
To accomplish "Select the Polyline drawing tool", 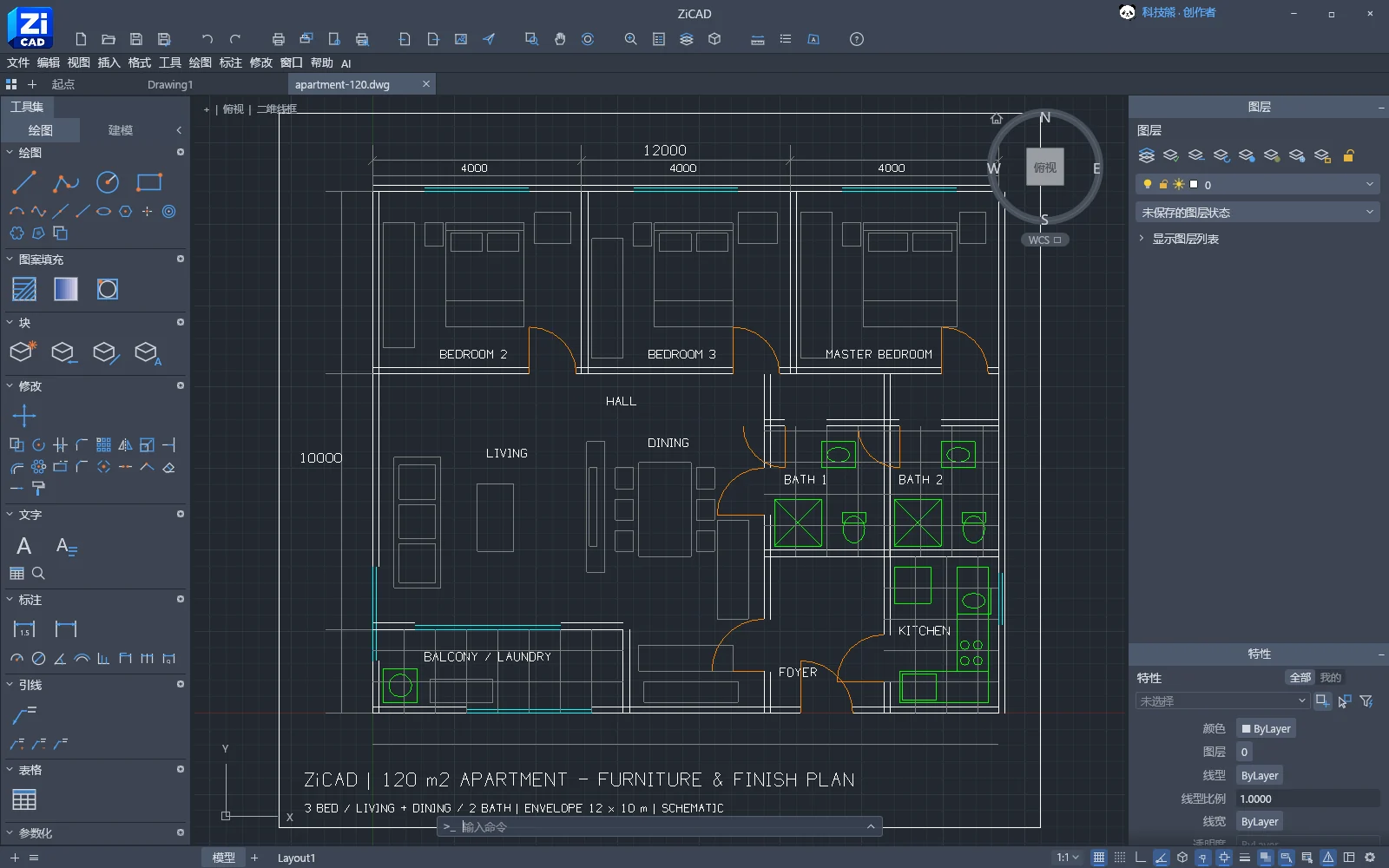I will (x=66, y=182).
